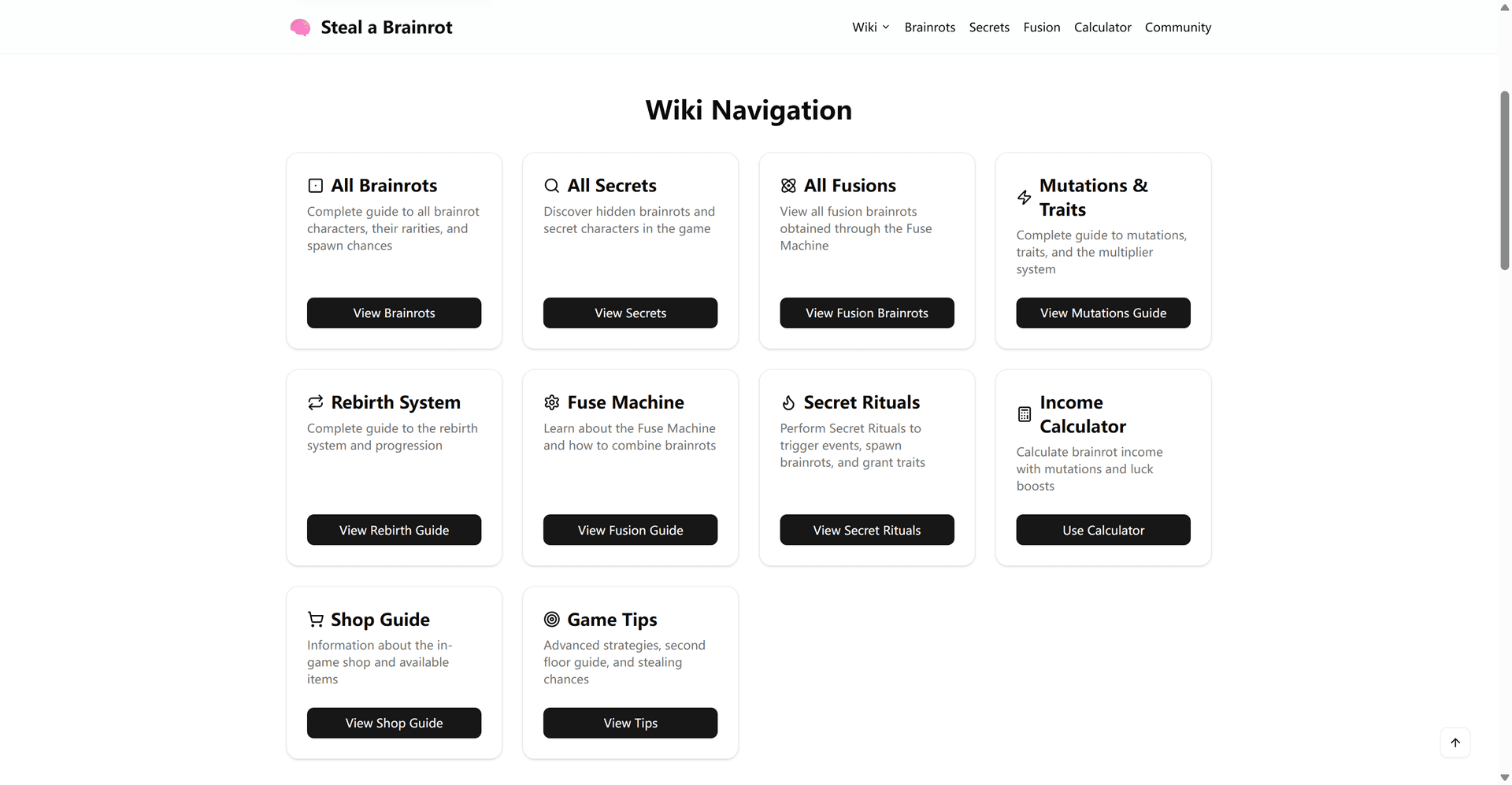Viewport: 1512px width, 785px height.
Task: Open the Brainrots nav item
Action: (929, 28)
